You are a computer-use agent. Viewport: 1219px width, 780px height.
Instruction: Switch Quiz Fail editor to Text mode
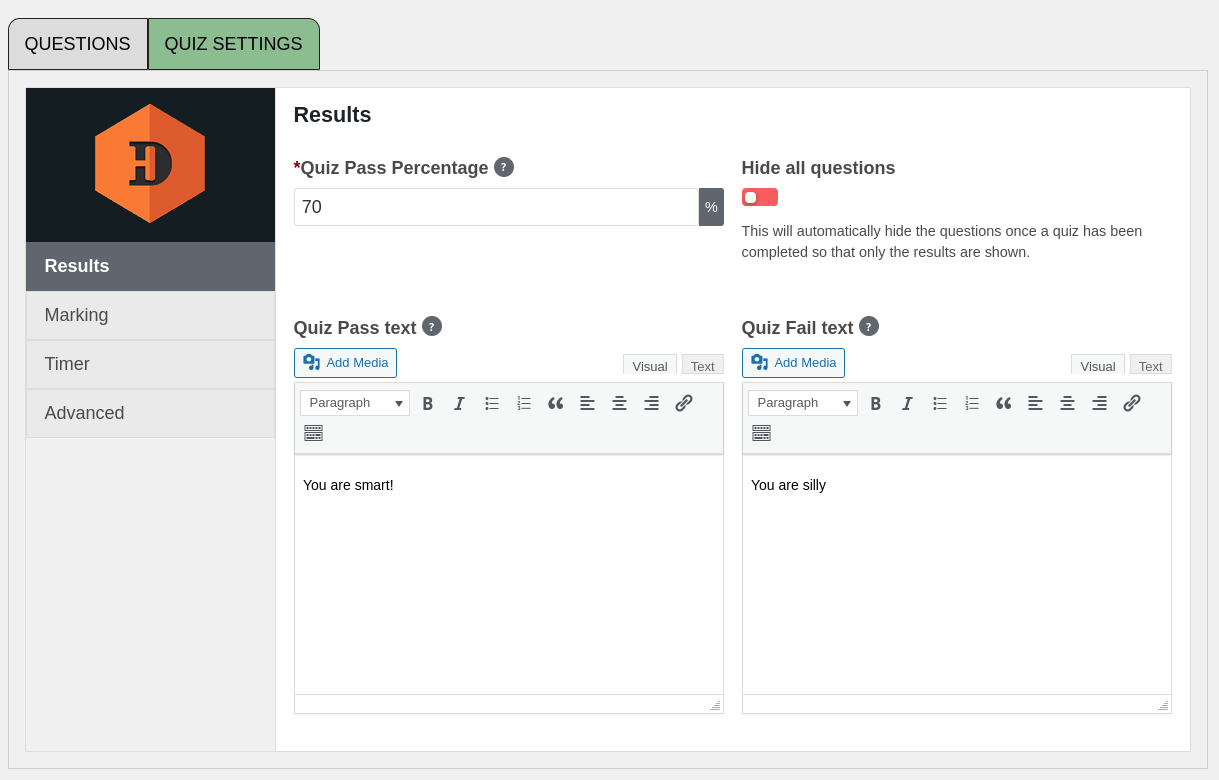tap(1150, 366)
